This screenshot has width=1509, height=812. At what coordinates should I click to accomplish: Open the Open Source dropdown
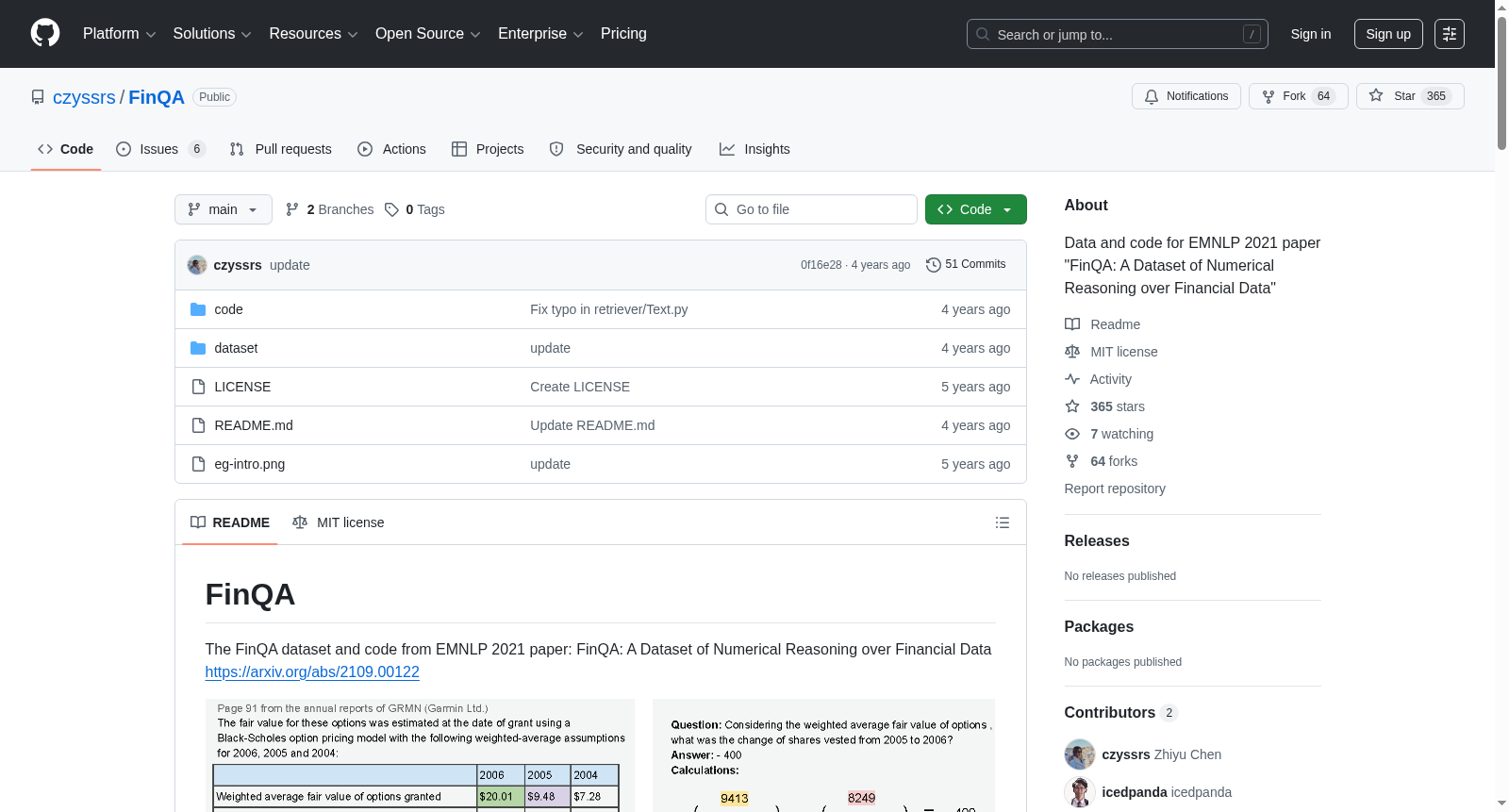[x=428, y=34]
